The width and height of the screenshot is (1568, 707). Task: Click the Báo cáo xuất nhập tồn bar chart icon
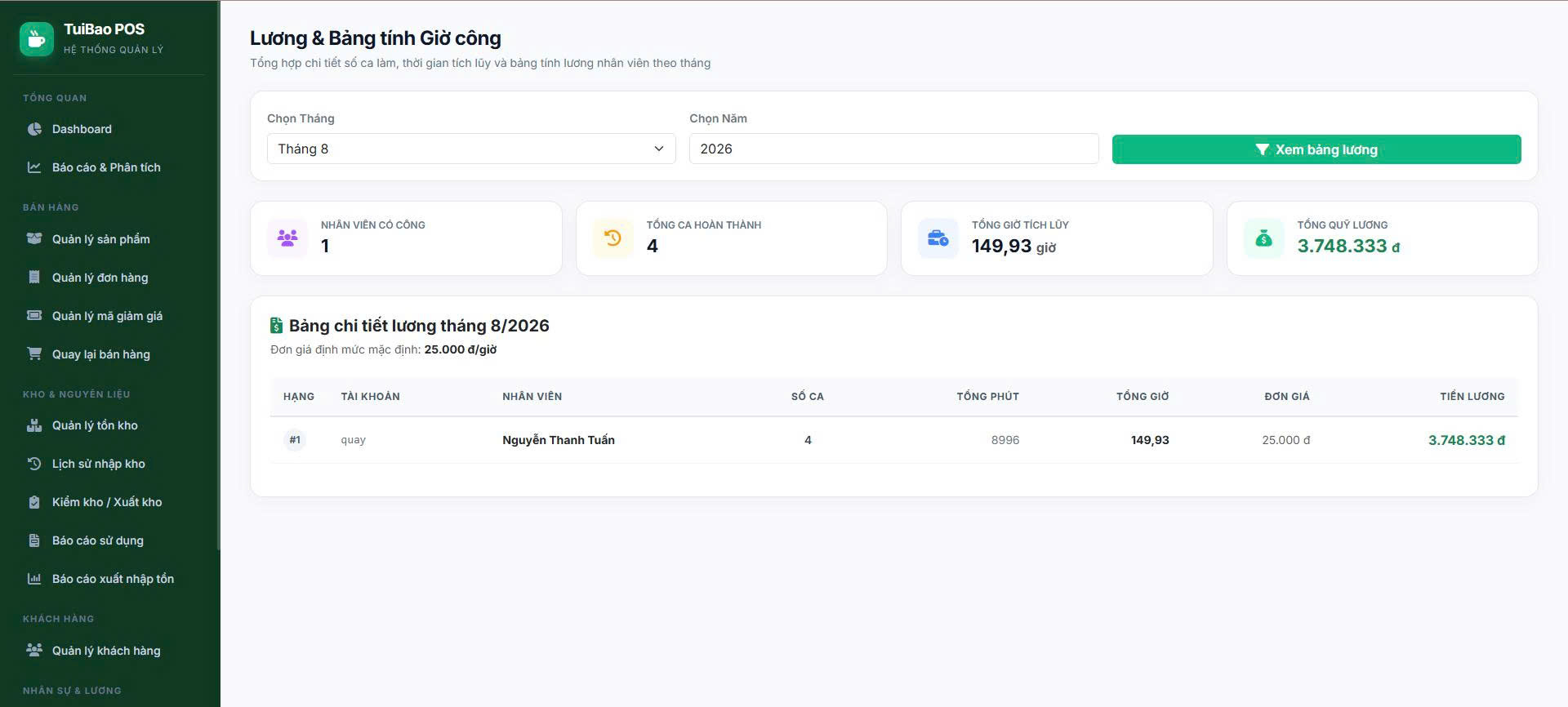[34, 579]
